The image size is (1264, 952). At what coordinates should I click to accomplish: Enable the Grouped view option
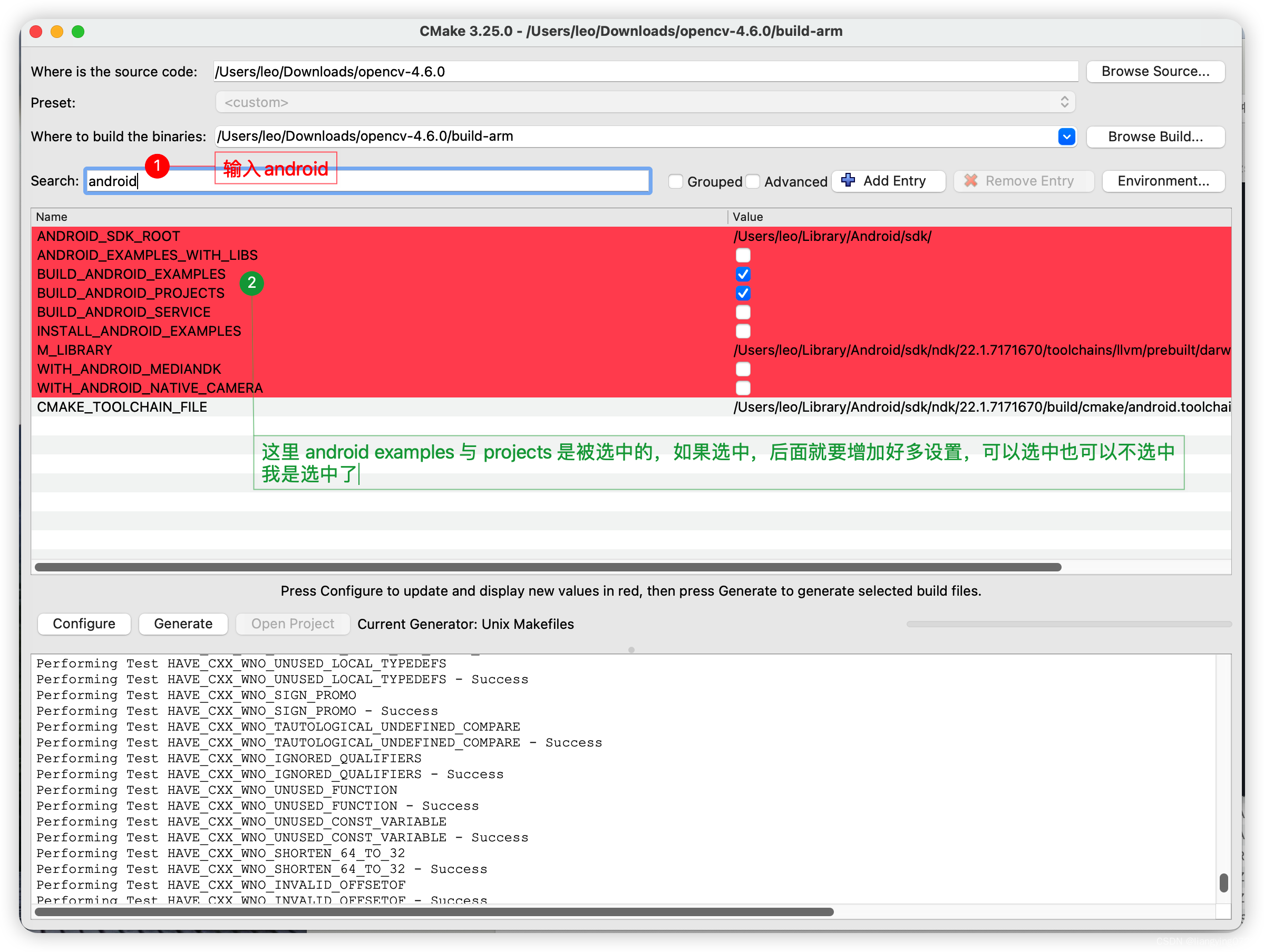click(x=675, y=181)
